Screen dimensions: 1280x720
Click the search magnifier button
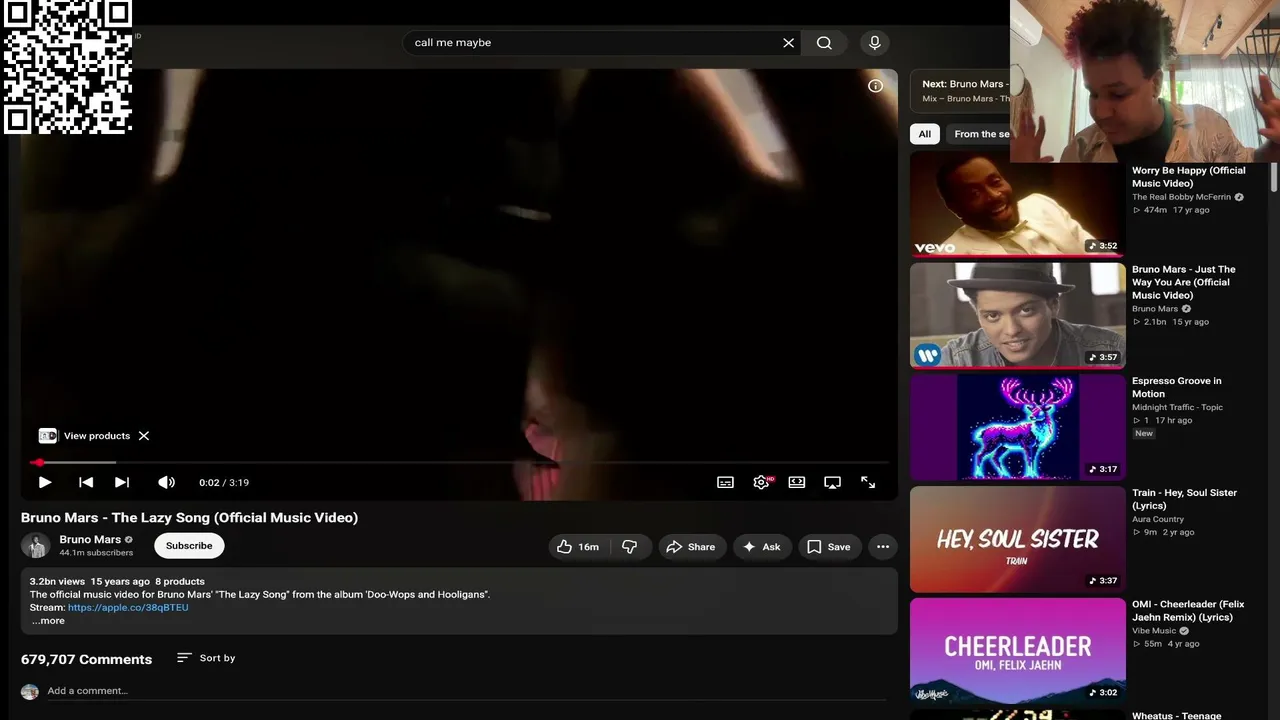(x=824, y=43)
